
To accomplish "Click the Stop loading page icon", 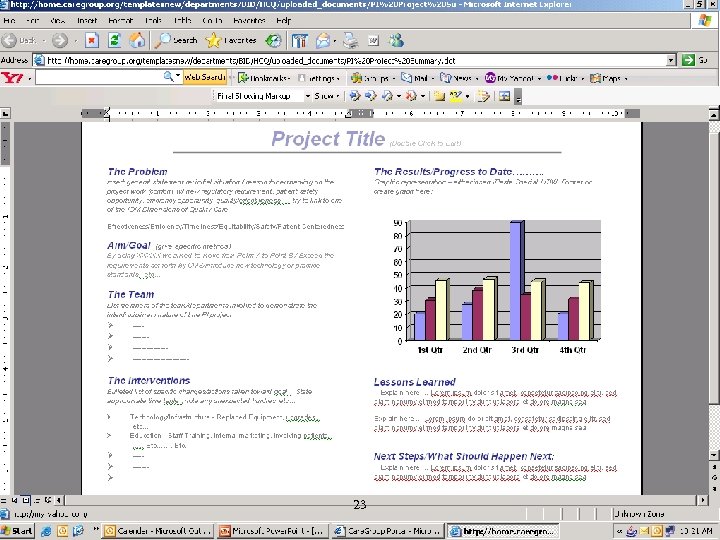I will coord(92,40).
